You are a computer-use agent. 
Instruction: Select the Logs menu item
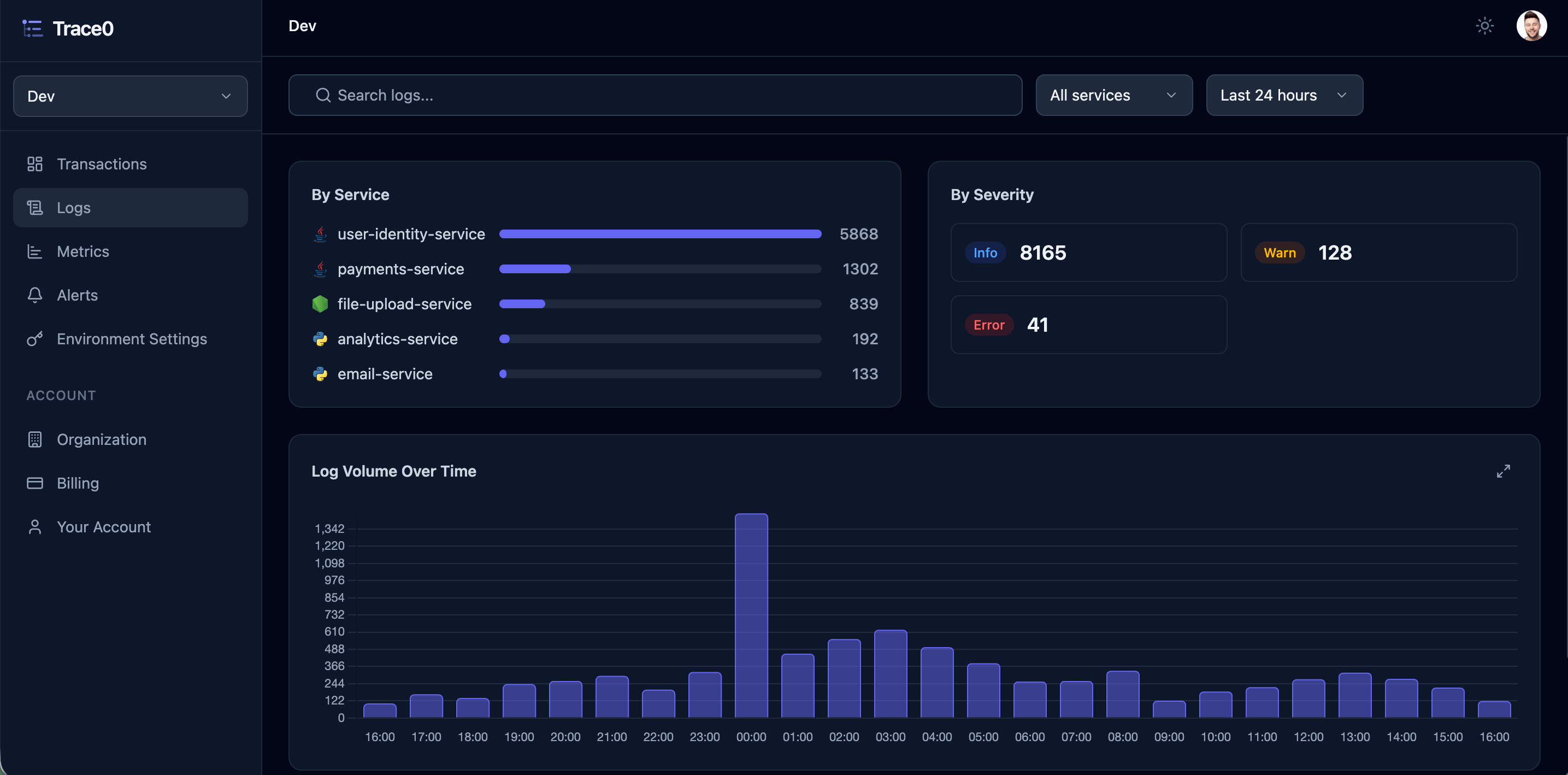point(130,208)
